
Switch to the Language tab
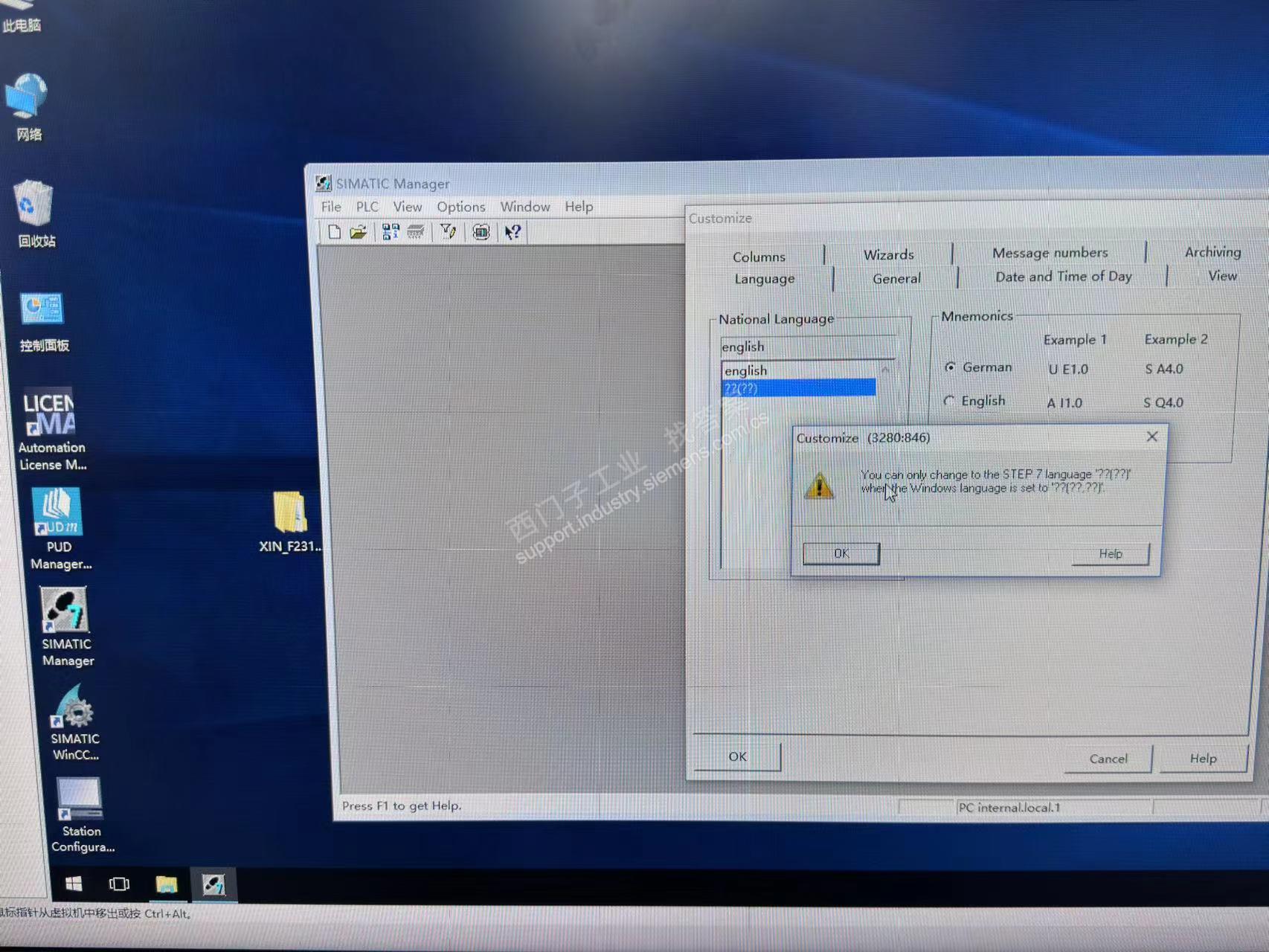coord(765,279)
